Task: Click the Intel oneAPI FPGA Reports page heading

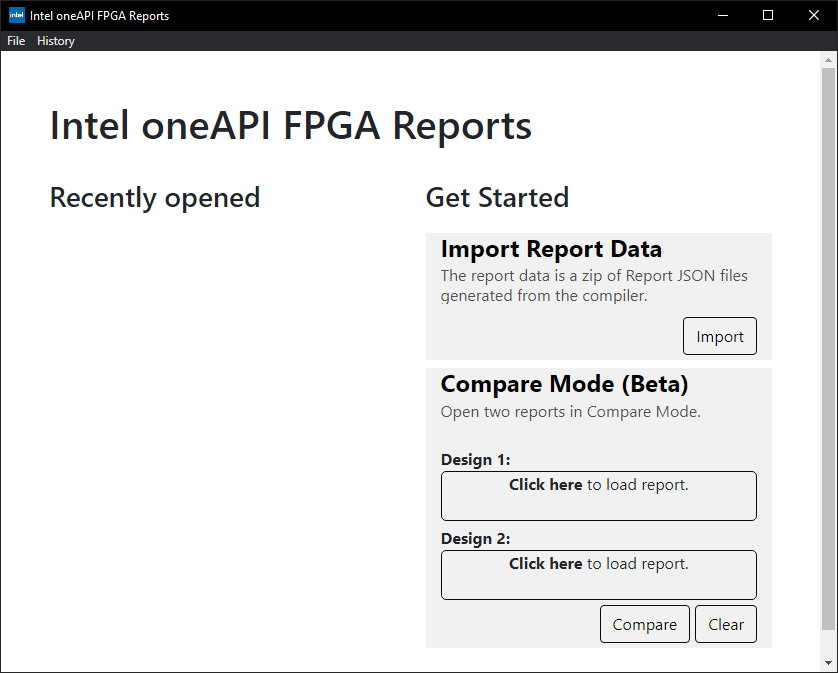Action: (290, 126)
